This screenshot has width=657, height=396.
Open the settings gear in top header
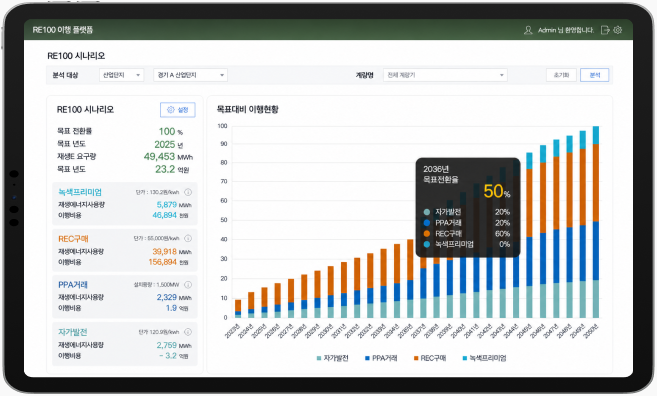click(618, 30)
